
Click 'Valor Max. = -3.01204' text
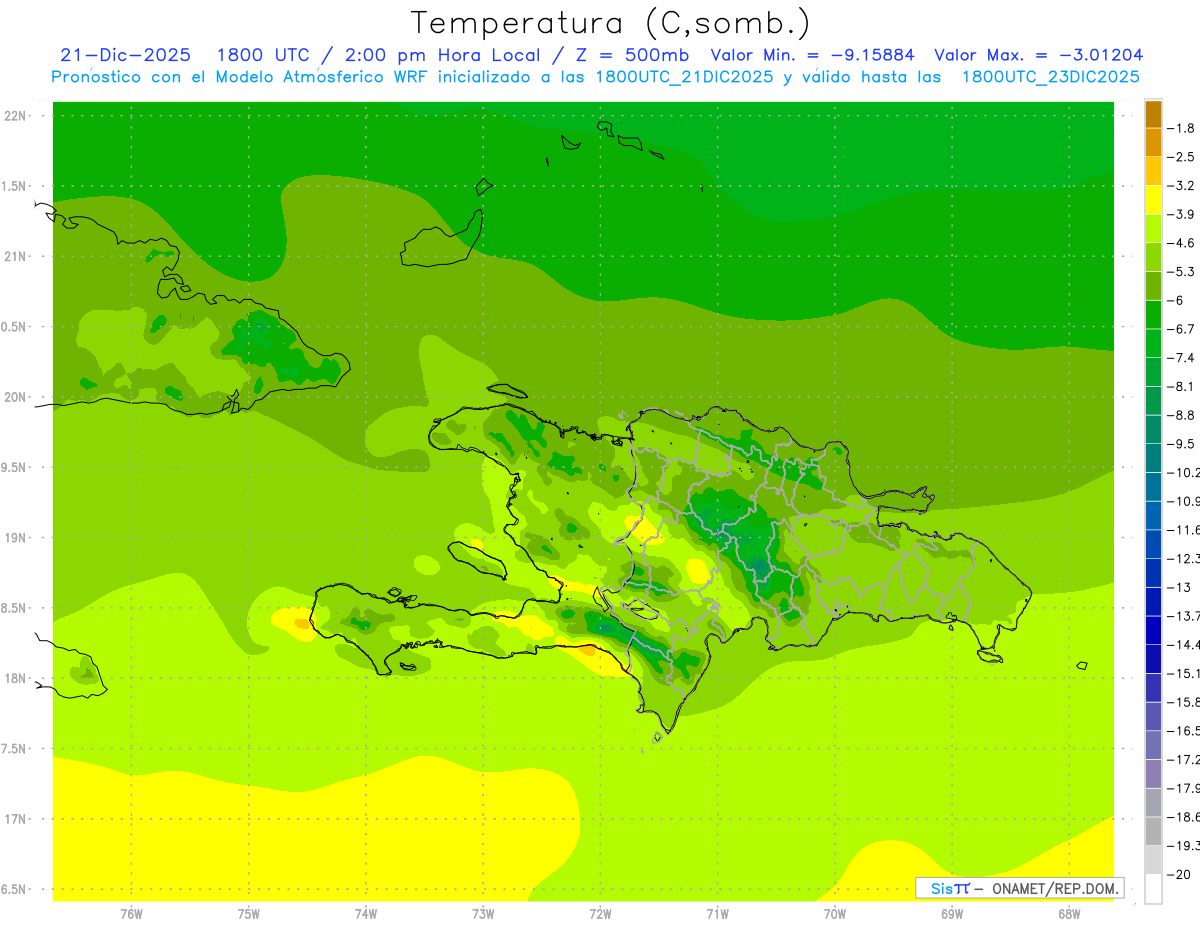tap(1039, 55)
